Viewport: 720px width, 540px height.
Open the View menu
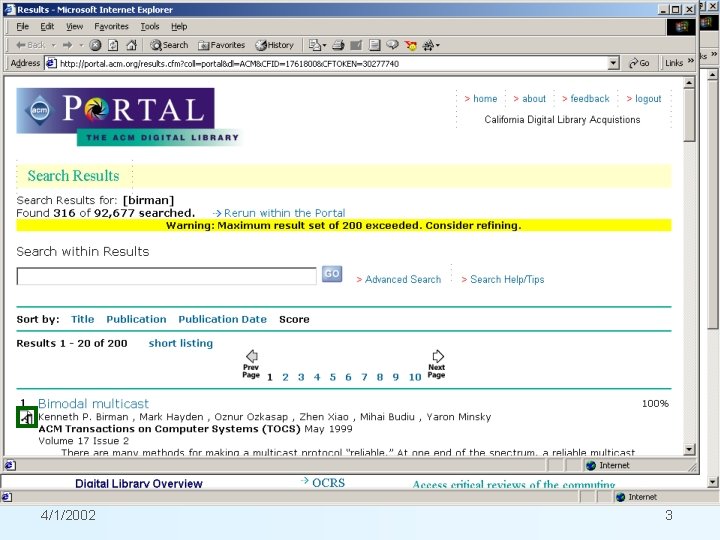coord(74,27)
